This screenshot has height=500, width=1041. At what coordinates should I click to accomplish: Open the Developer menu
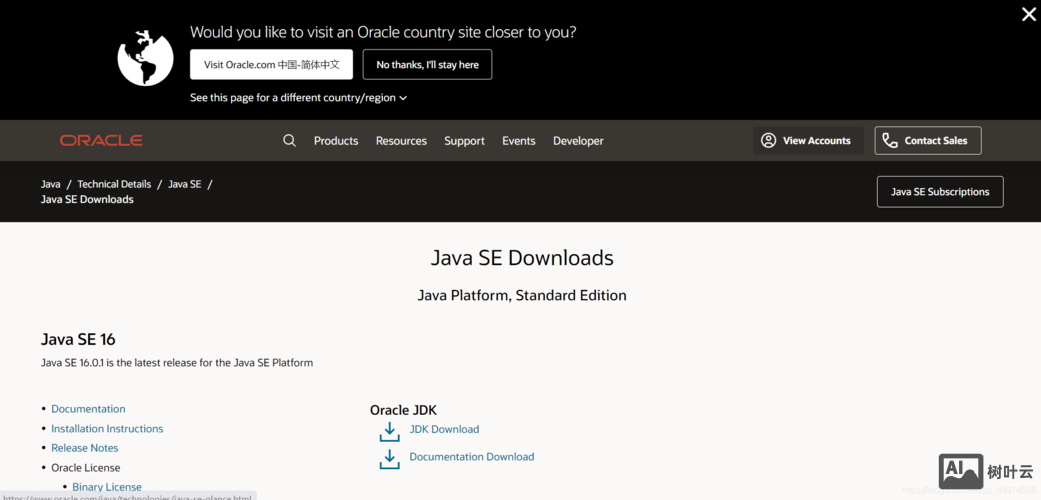coord(578,141)
